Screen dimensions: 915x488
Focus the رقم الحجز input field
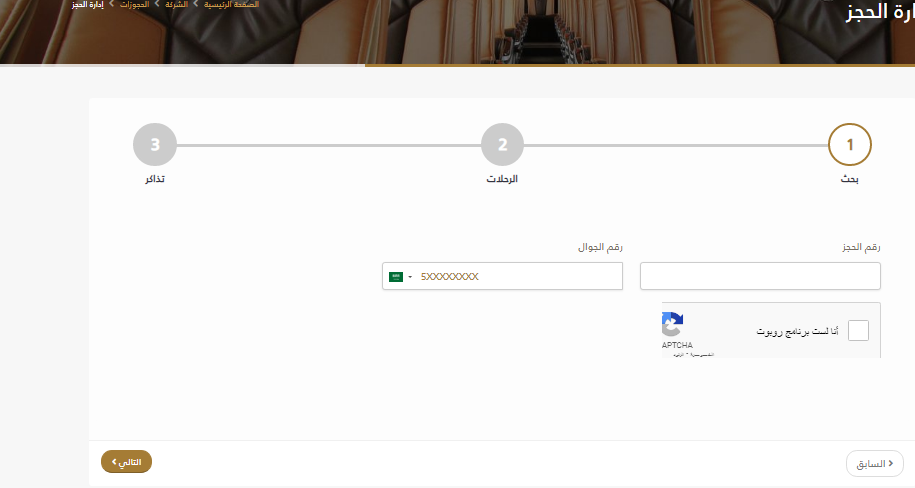coord(760,276)
